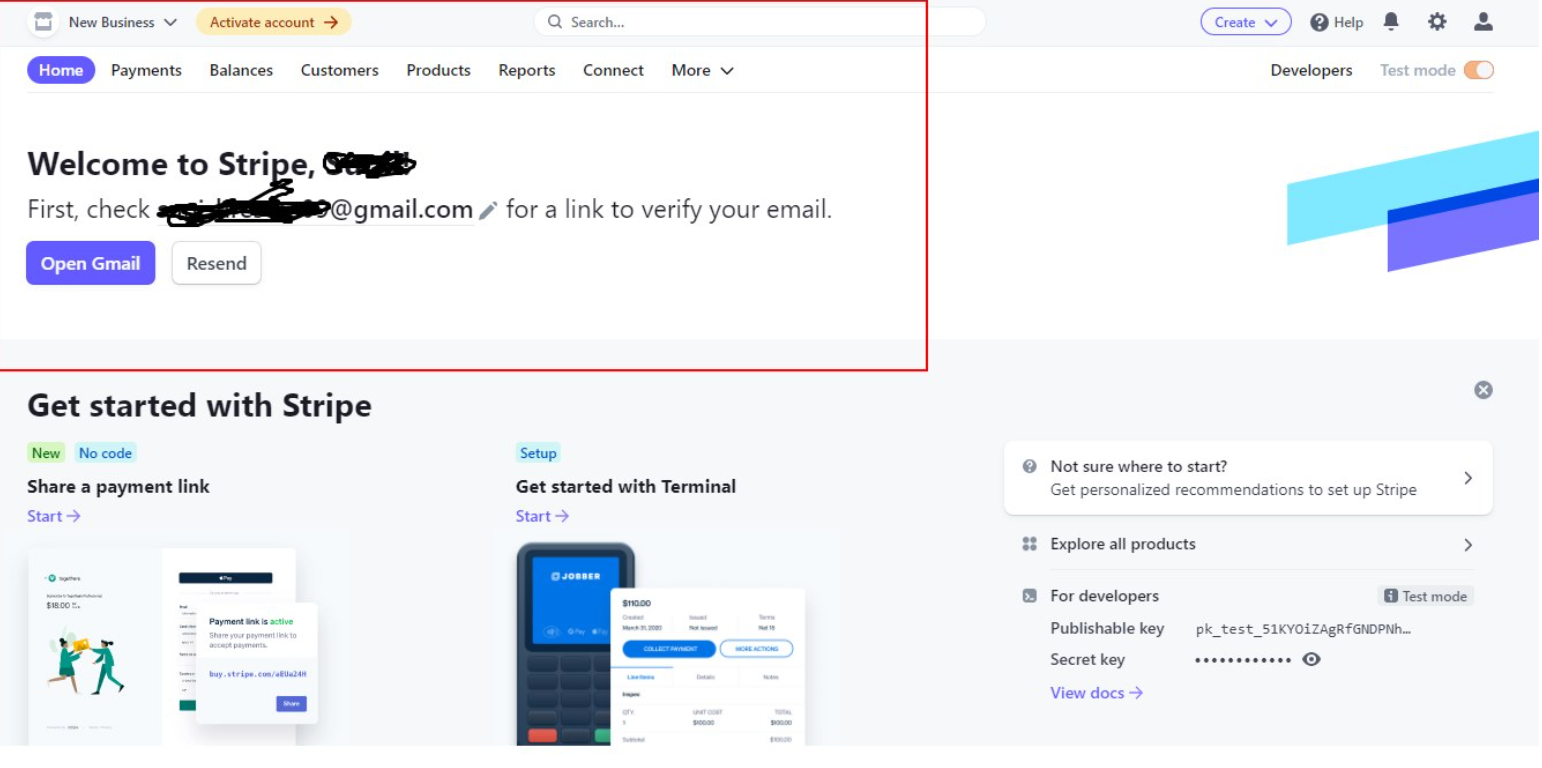Dismiss the Get started section
The image size is (1542, 768).
pos(1483,390)
